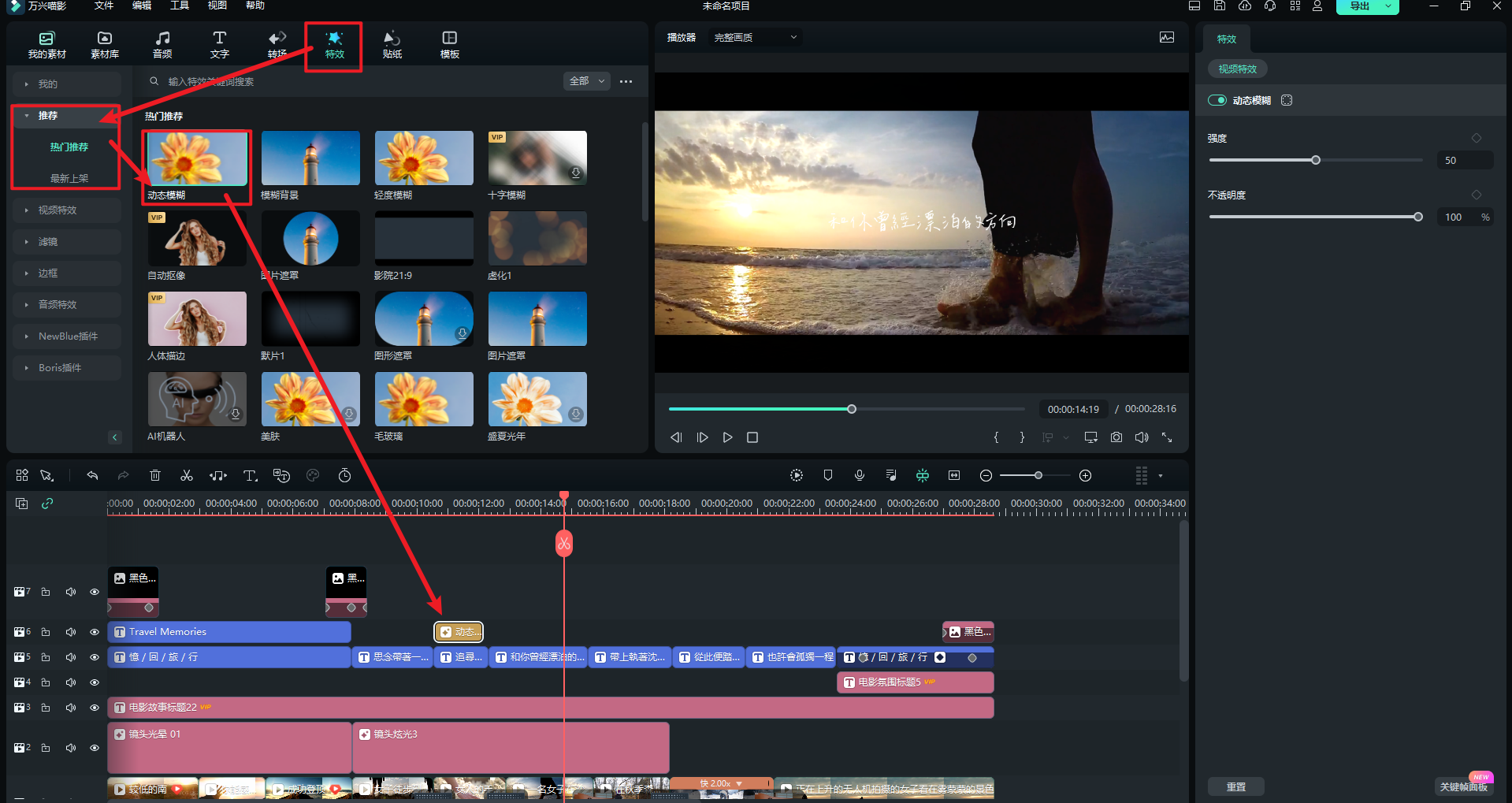Open the speed timer tool
The image size is (1512, 803).
tap(344, 475)
